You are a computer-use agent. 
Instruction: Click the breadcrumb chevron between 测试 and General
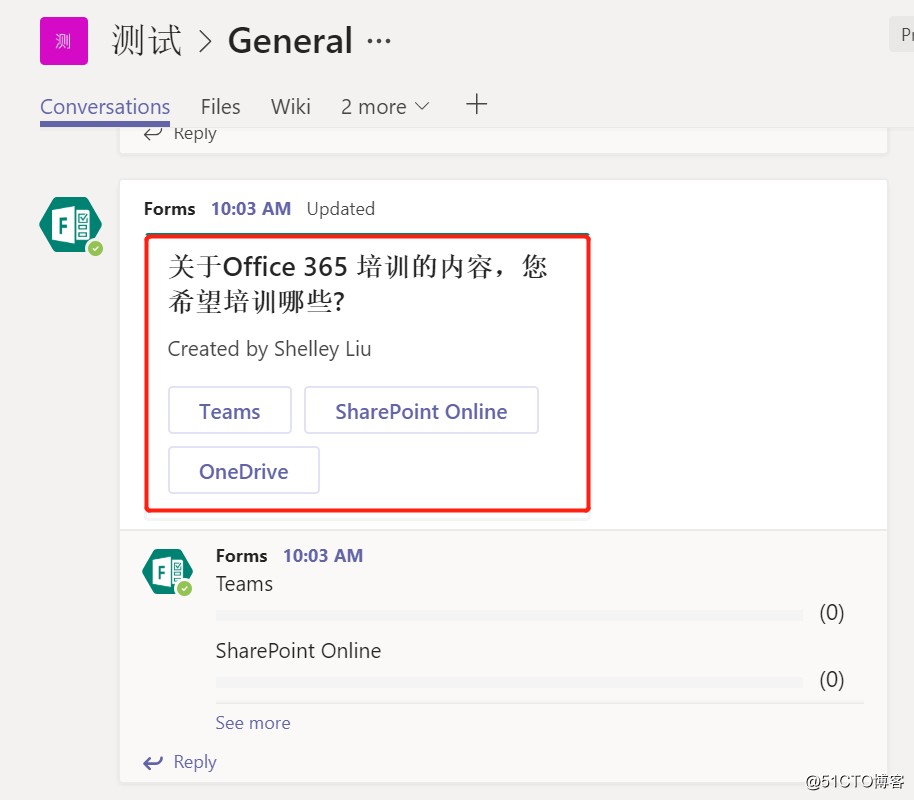click(x=205, y=42)
